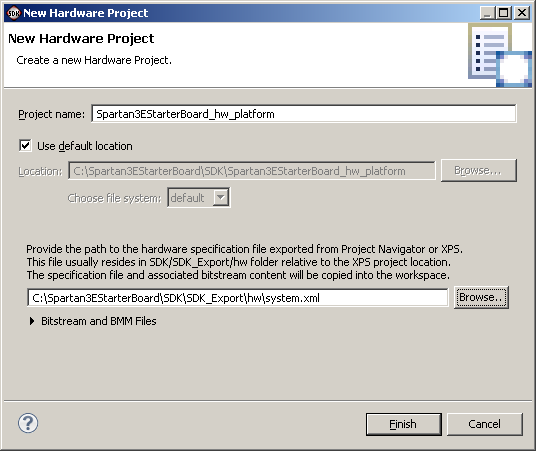This screenshot has height=451, width=536.
Task: Open help via the question mark icon
Action: click(x=28, y=423)
